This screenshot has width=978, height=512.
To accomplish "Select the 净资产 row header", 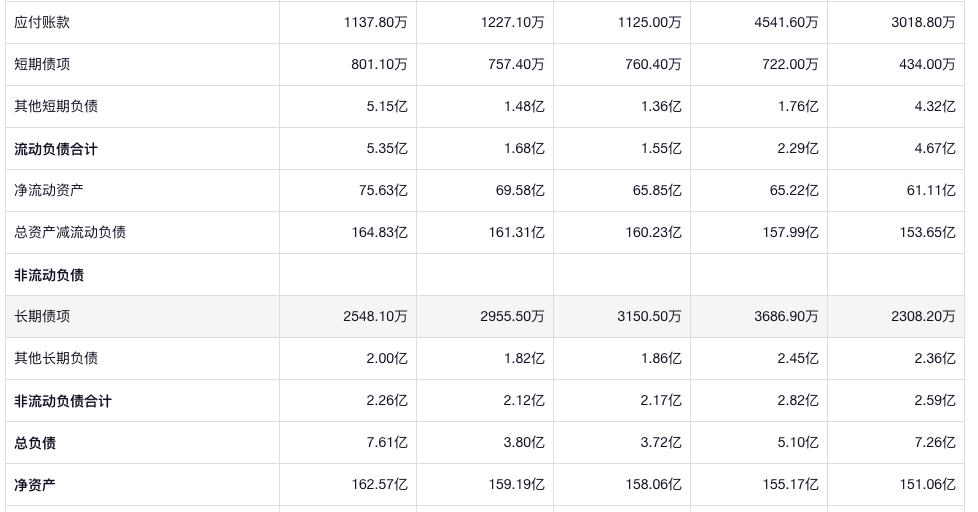I will point(35,485).
